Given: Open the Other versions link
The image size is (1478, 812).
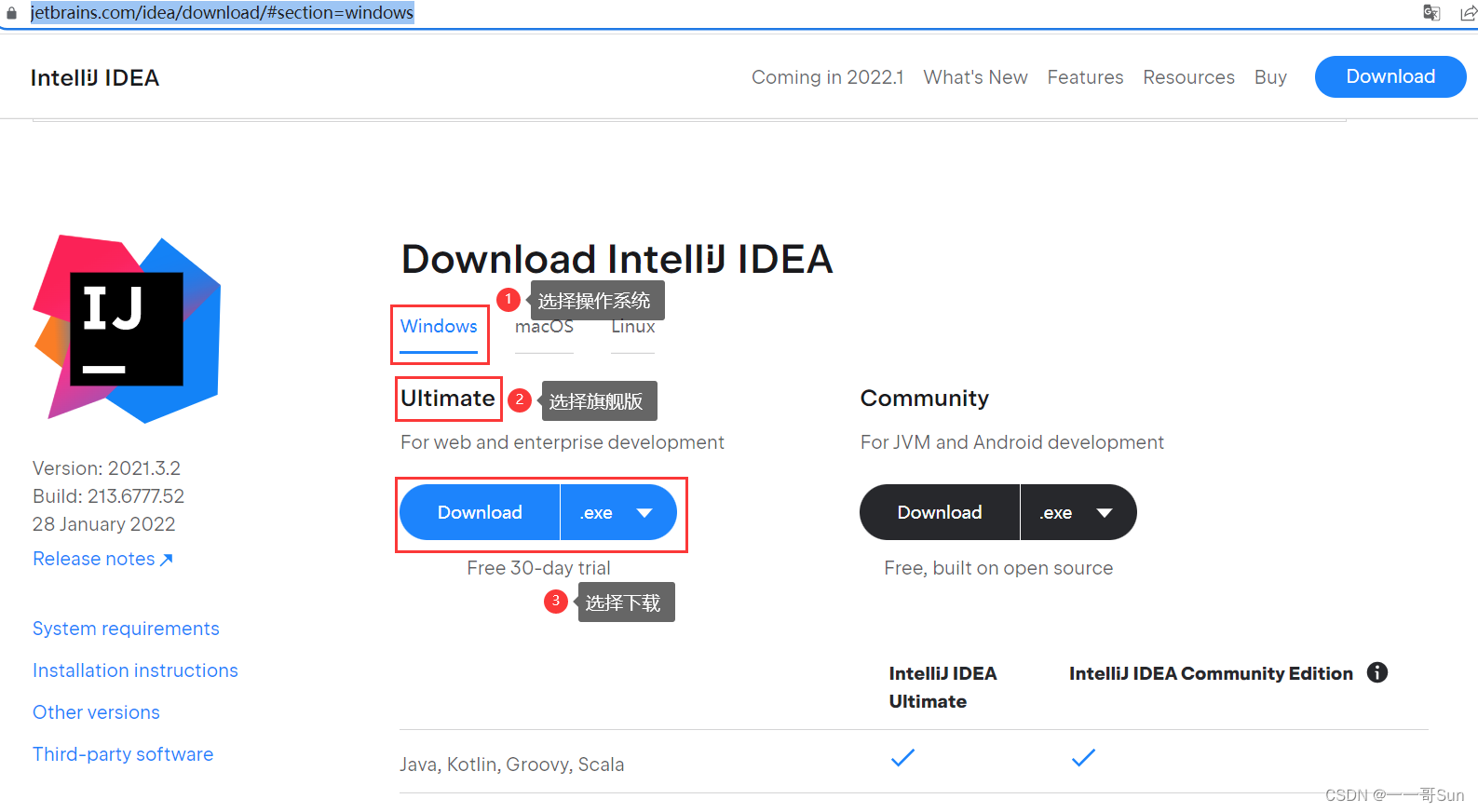Looking at the screenshot, I should click(x=96, y=712).
